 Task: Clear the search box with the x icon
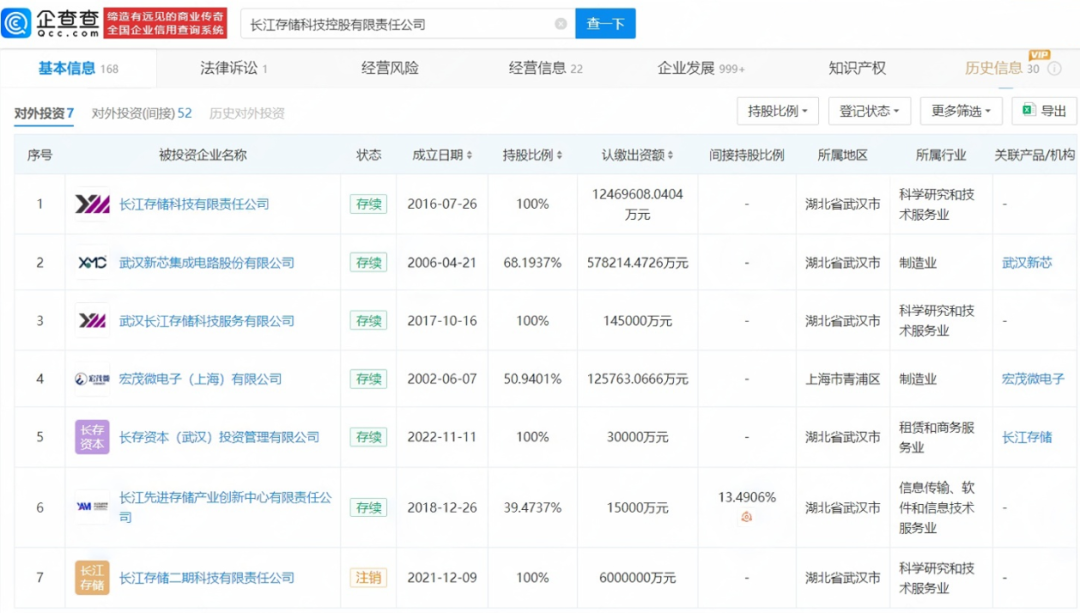(562, 22)
